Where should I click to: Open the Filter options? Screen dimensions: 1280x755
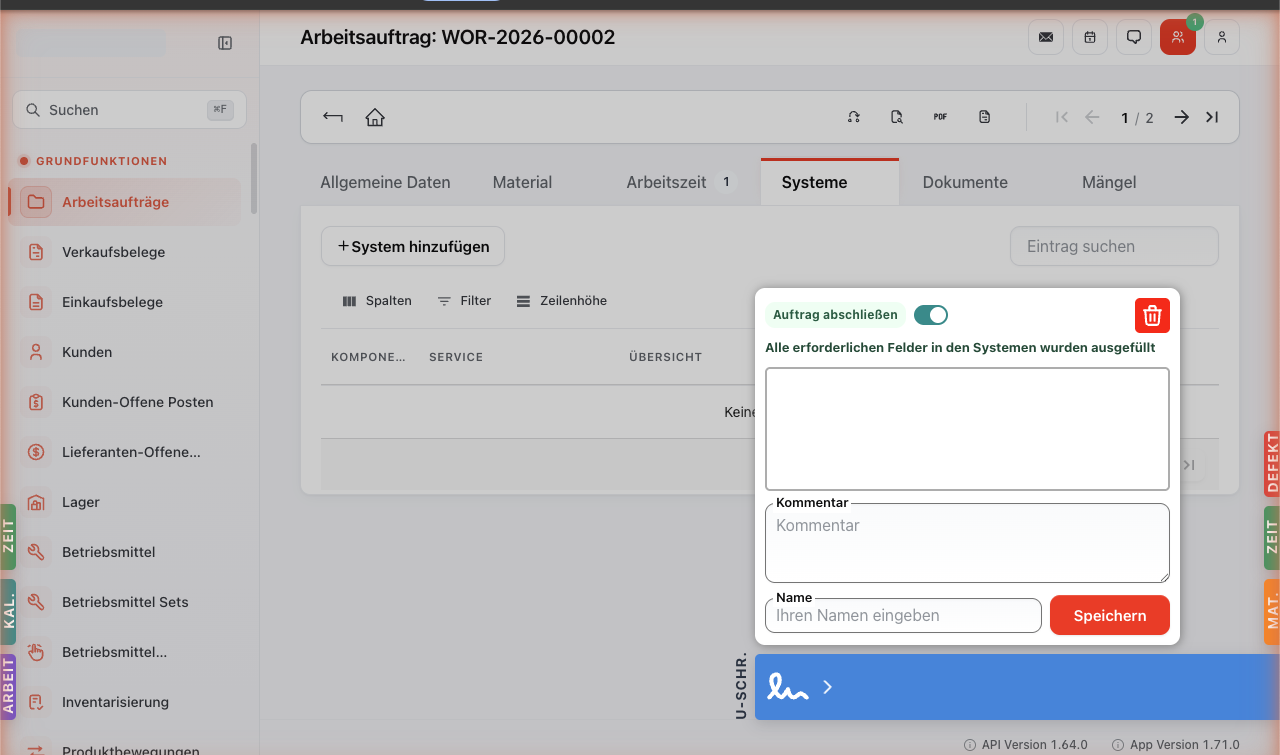pyautogui.click(x=464, y=301)
